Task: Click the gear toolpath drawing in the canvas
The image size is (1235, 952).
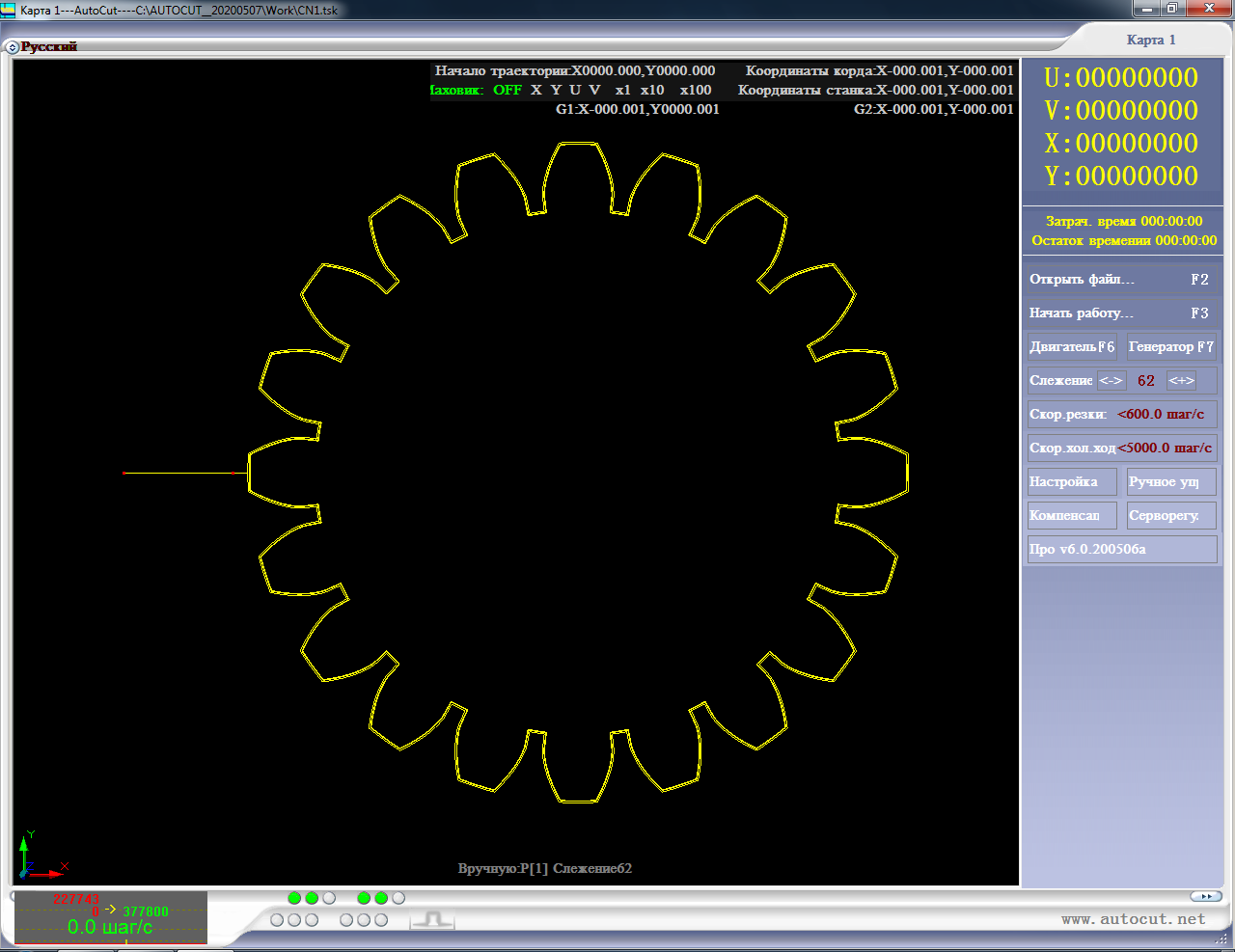Action: [577, 473]
